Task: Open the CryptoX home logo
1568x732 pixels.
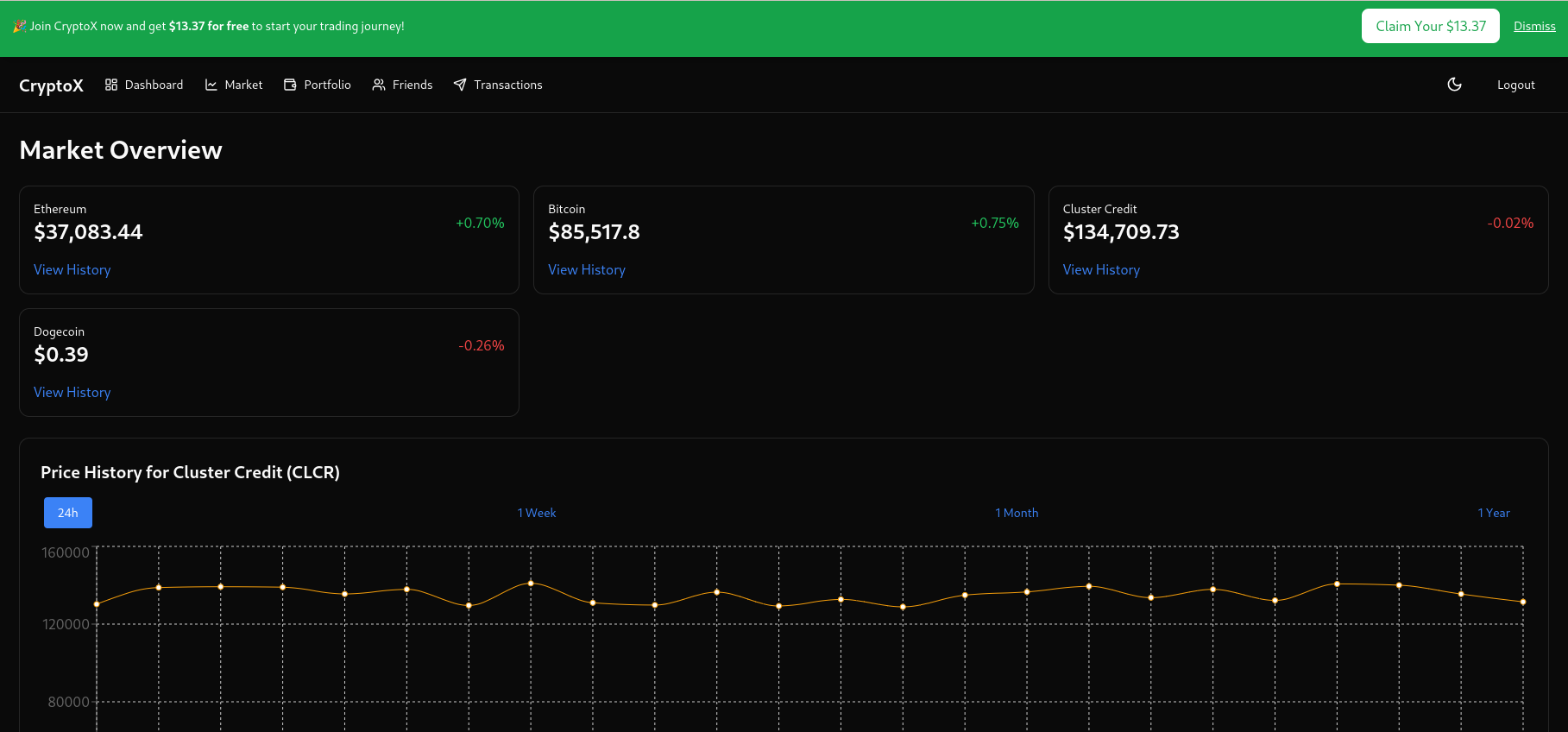Action: [x=51, y=85]
